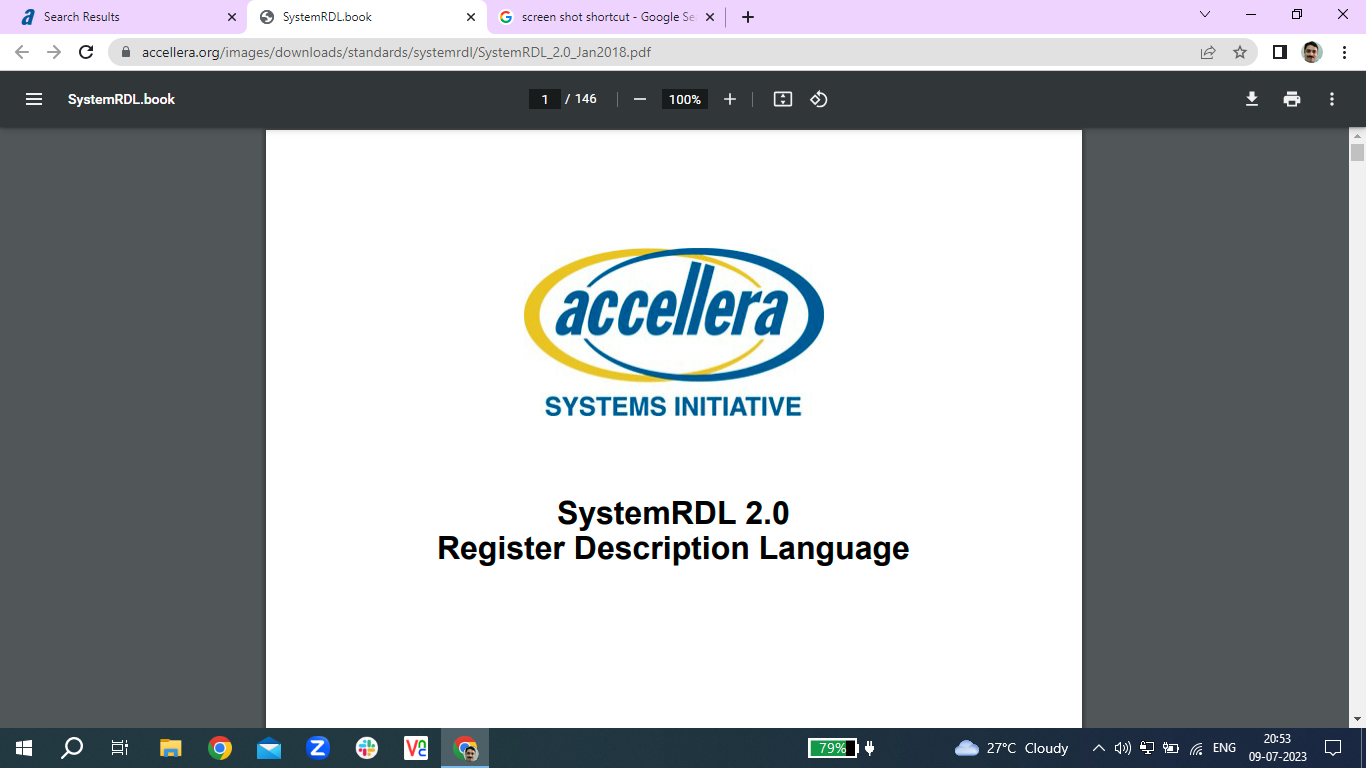Bookmark this page with the star
This screenshot has width=1366, height=768.
(x=1240, y=52)
